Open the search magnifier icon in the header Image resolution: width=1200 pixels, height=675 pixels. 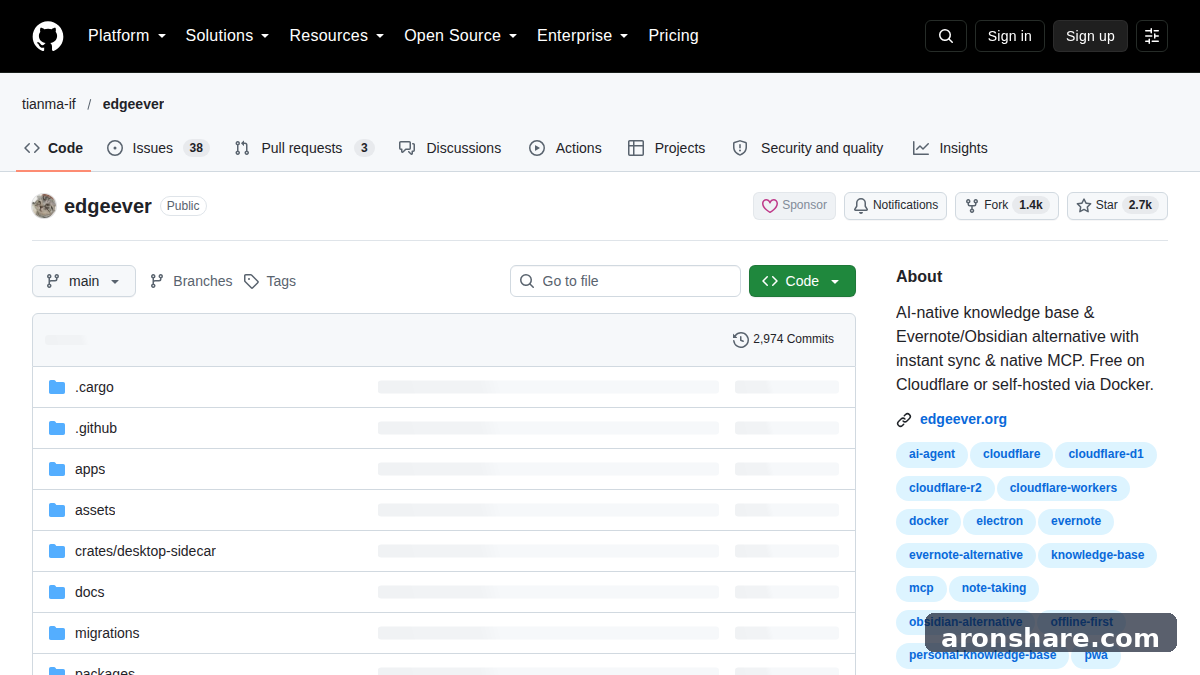point(946,36)
